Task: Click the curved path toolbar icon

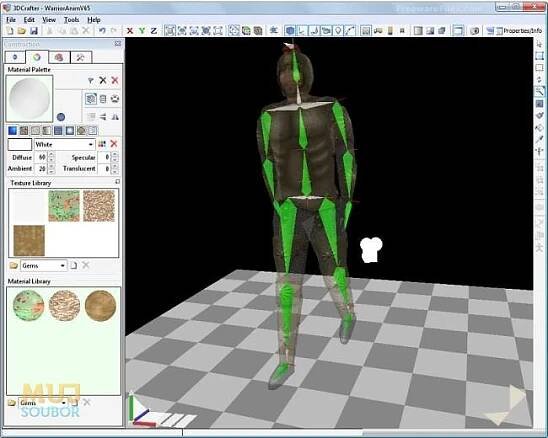Action: pyautogui.click(x=350, y=31)
